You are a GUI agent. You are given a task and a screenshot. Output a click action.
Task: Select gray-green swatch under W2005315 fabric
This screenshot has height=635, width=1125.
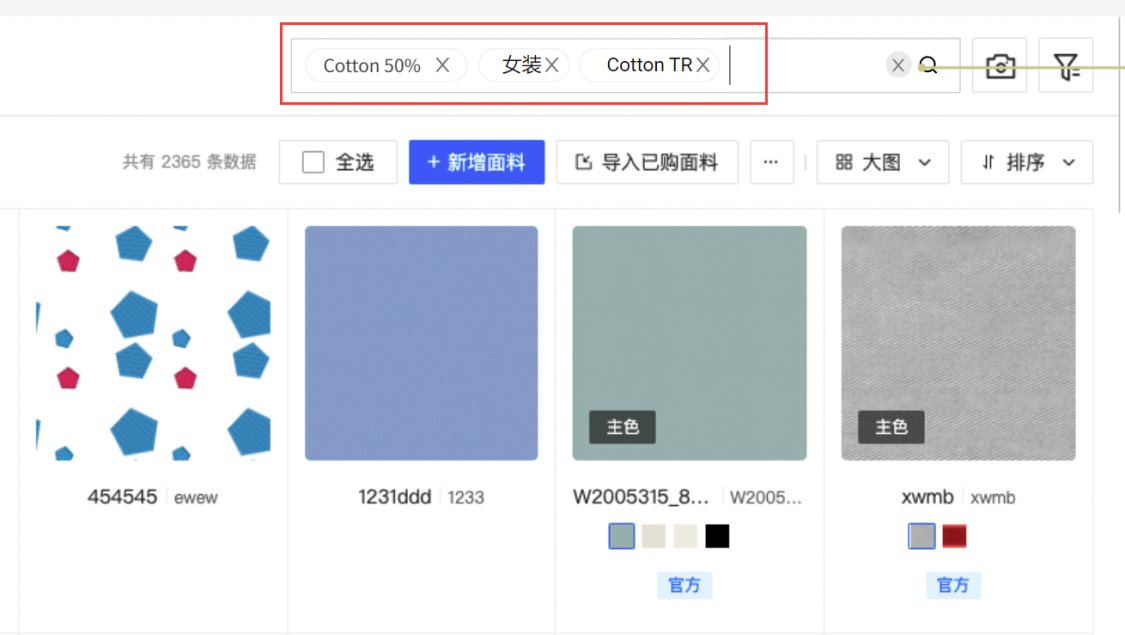[621, 536]
